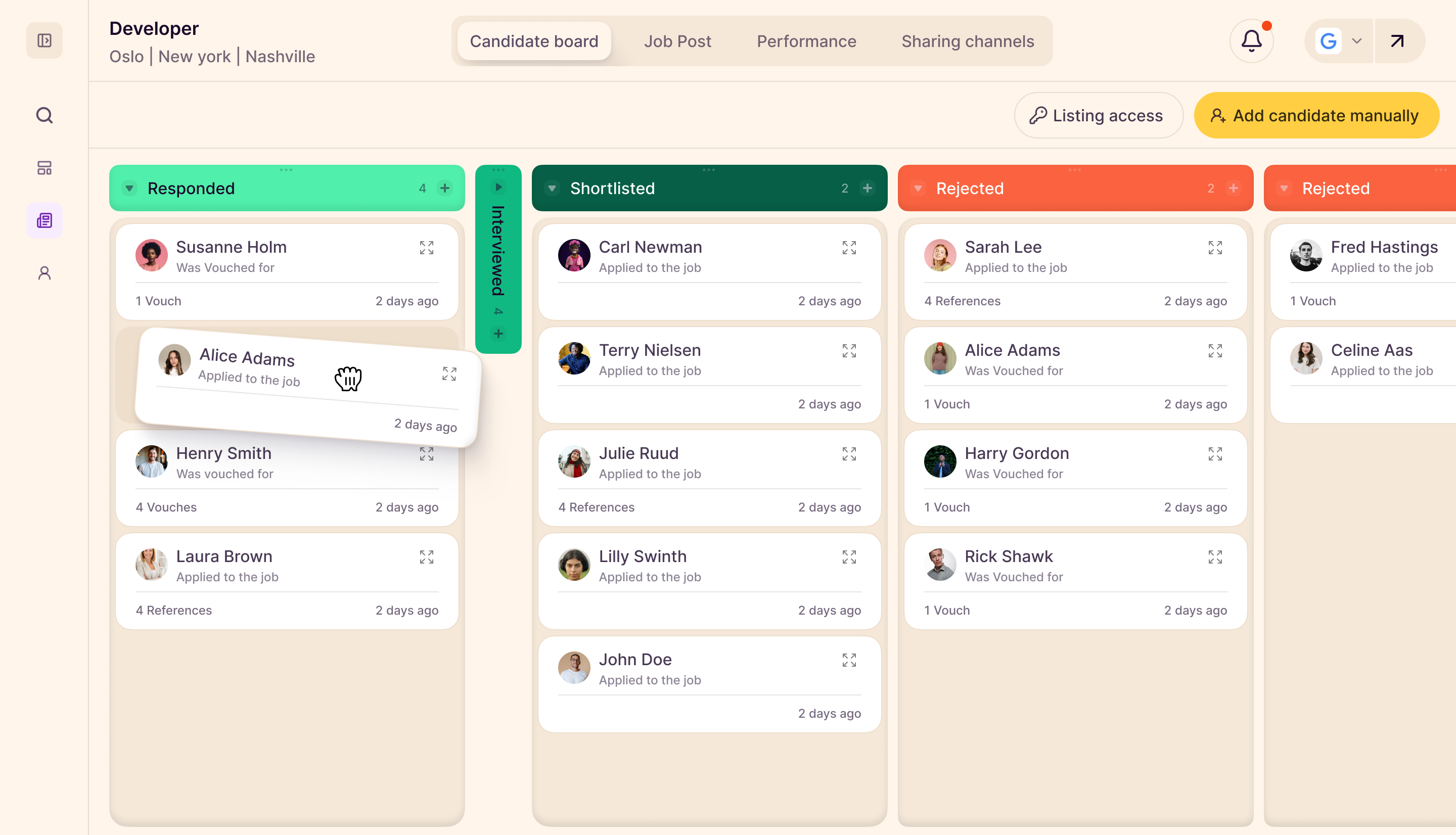The image size is (1456, 835).
Task: Expand rejected Alice Adams' card
Action: pyautogui.click(x=1214, y=350)
